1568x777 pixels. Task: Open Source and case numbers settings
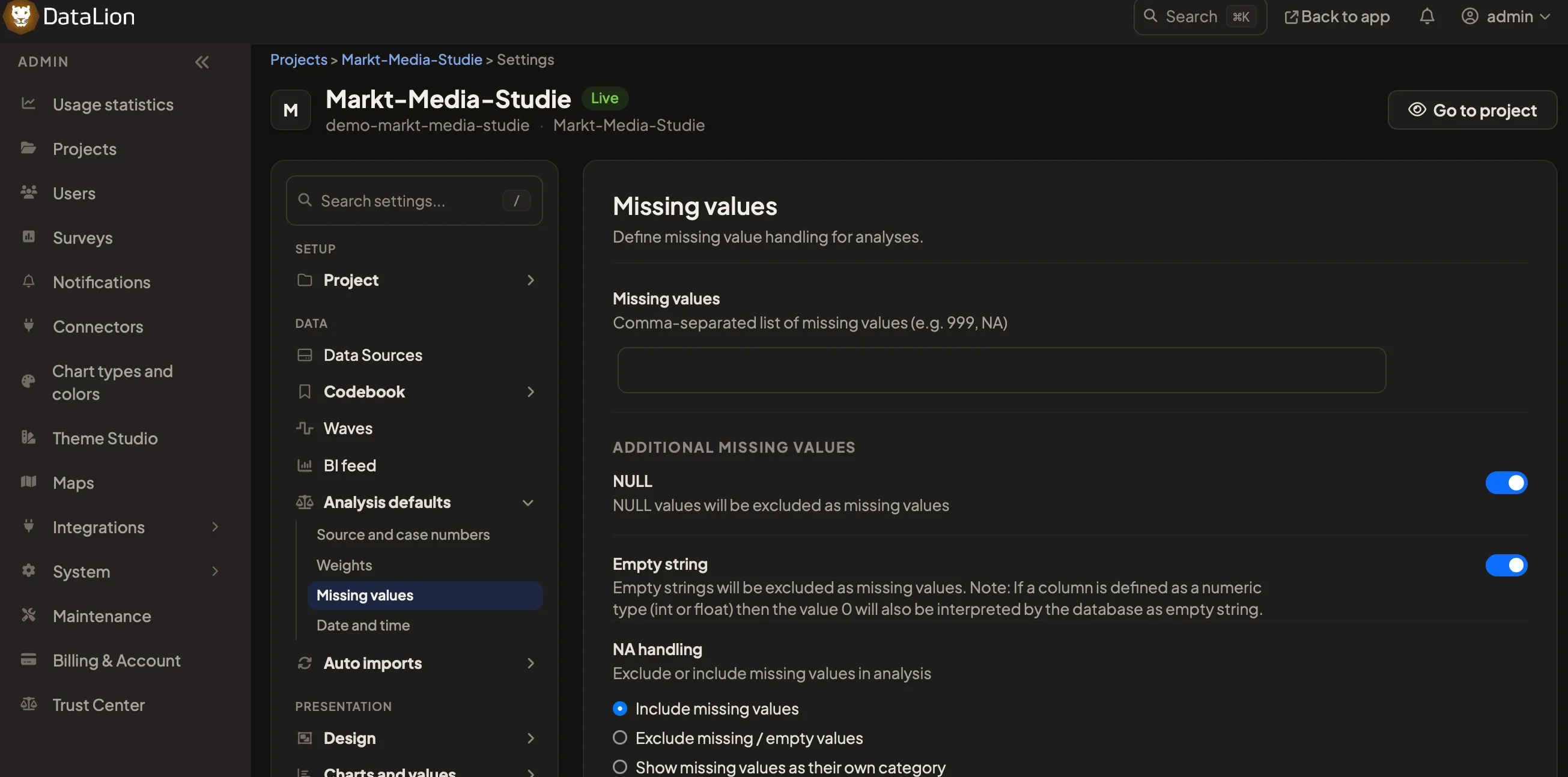[x=403, y=535]
